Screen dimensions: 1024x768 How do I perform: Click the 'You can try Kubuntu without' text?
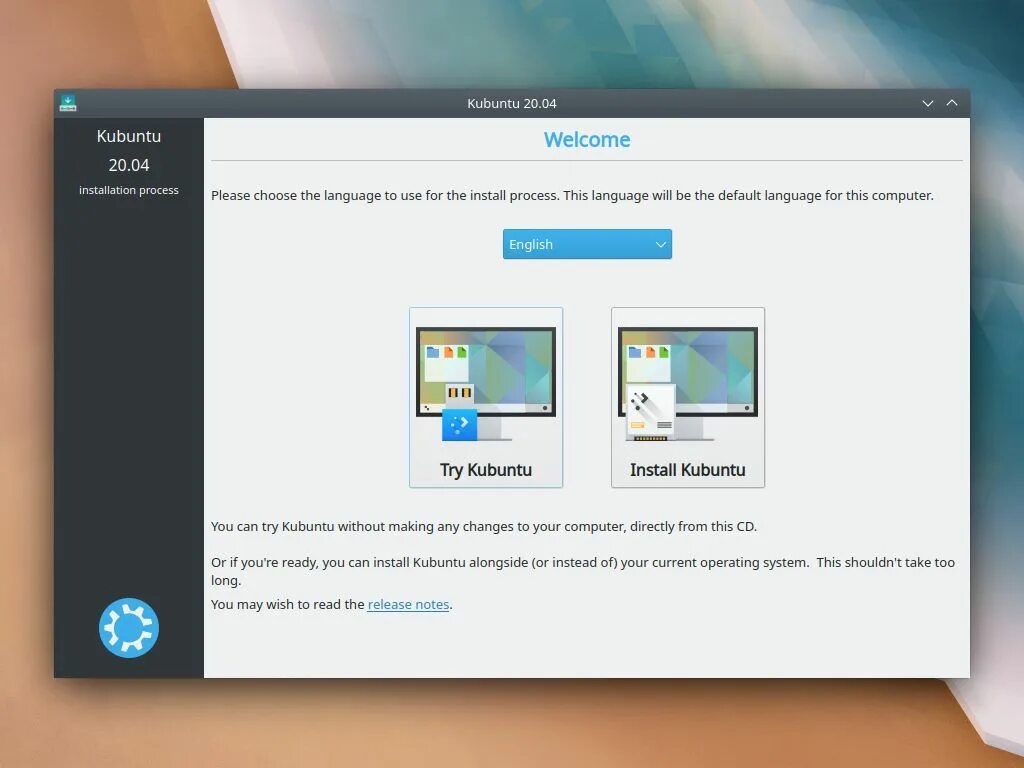pos(484,526)
